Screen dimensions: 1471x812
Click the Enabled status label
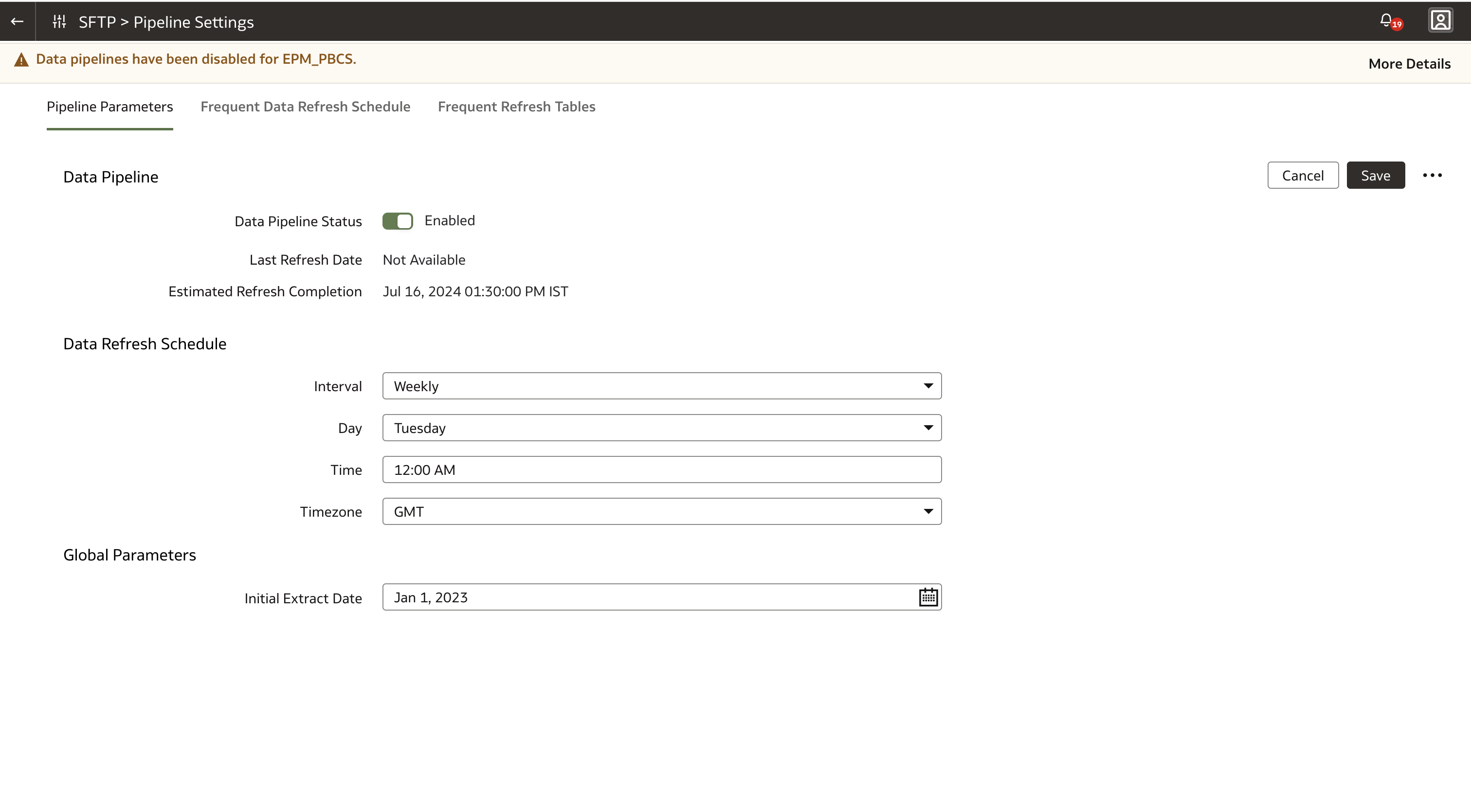(x=450, y=221)
